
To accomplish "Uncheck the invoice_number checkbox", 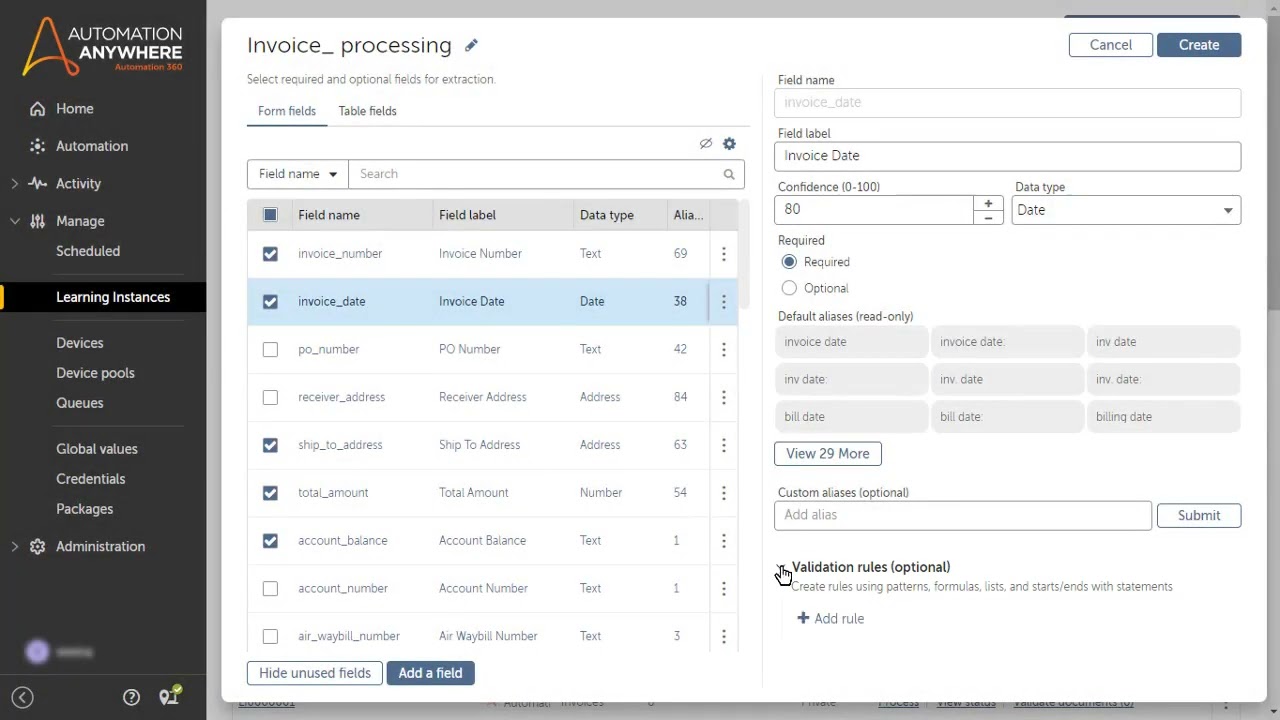I will click(270, 254).
